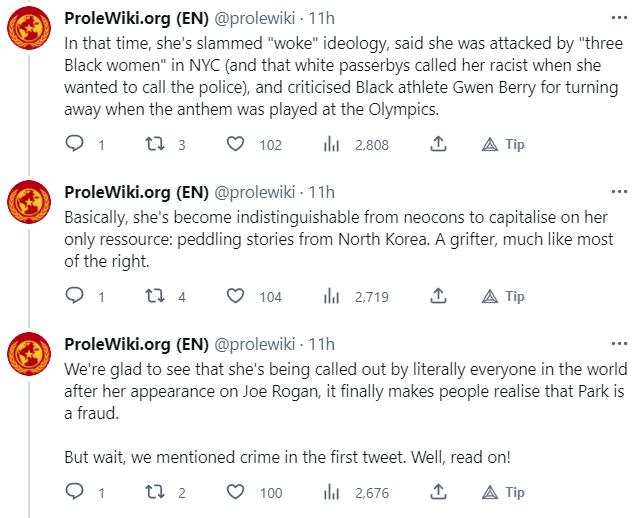Share the tweet about neocons

point(438,296)
